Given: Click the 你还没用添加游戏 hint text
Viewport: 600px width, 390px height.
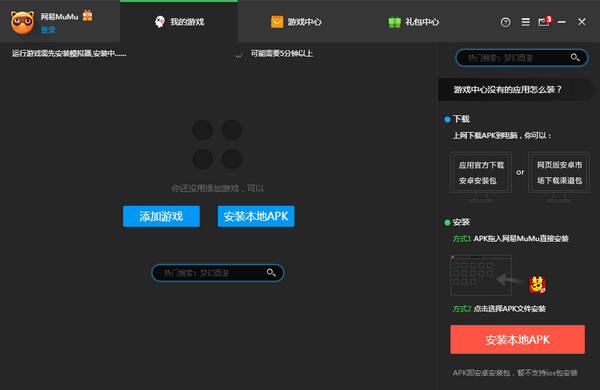Looking at the screenshot, I should [x=218, y=189].
